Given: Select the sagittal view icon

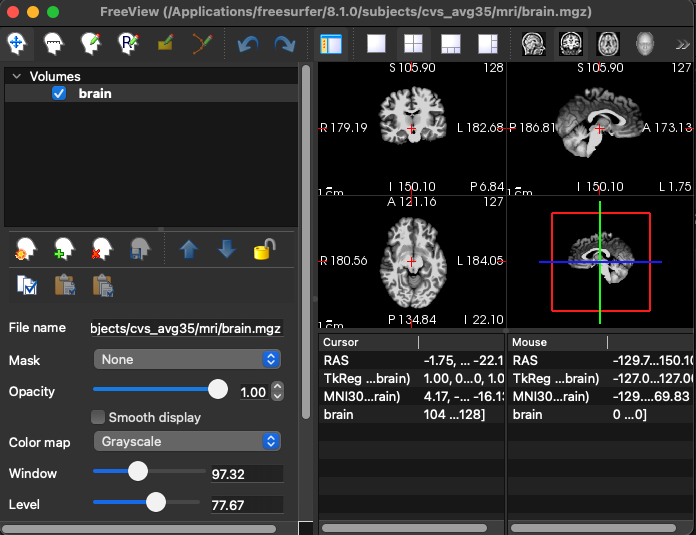Looking at the screenshot, I should (x=533, y=44).
